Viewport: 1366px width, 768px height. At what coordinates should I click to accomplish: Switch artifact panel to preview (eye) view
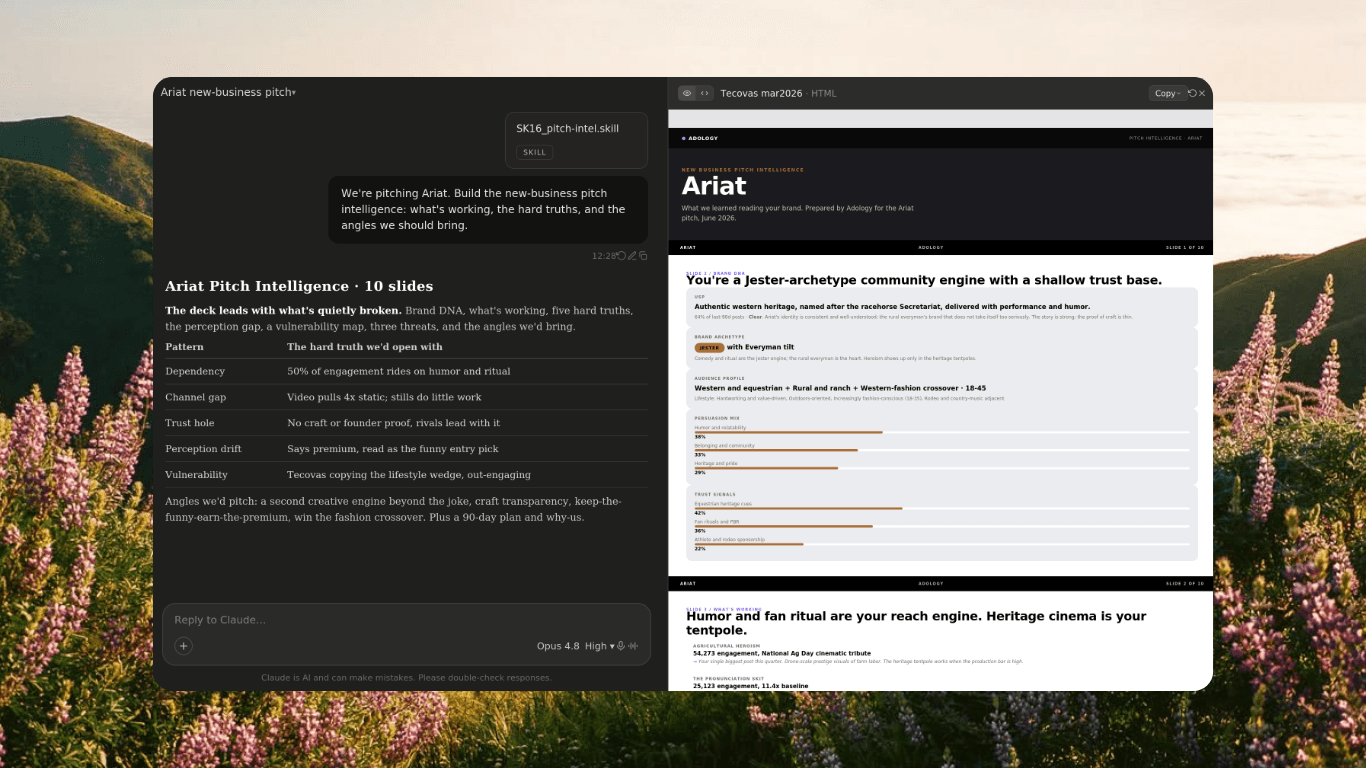[x=687, y=93]
